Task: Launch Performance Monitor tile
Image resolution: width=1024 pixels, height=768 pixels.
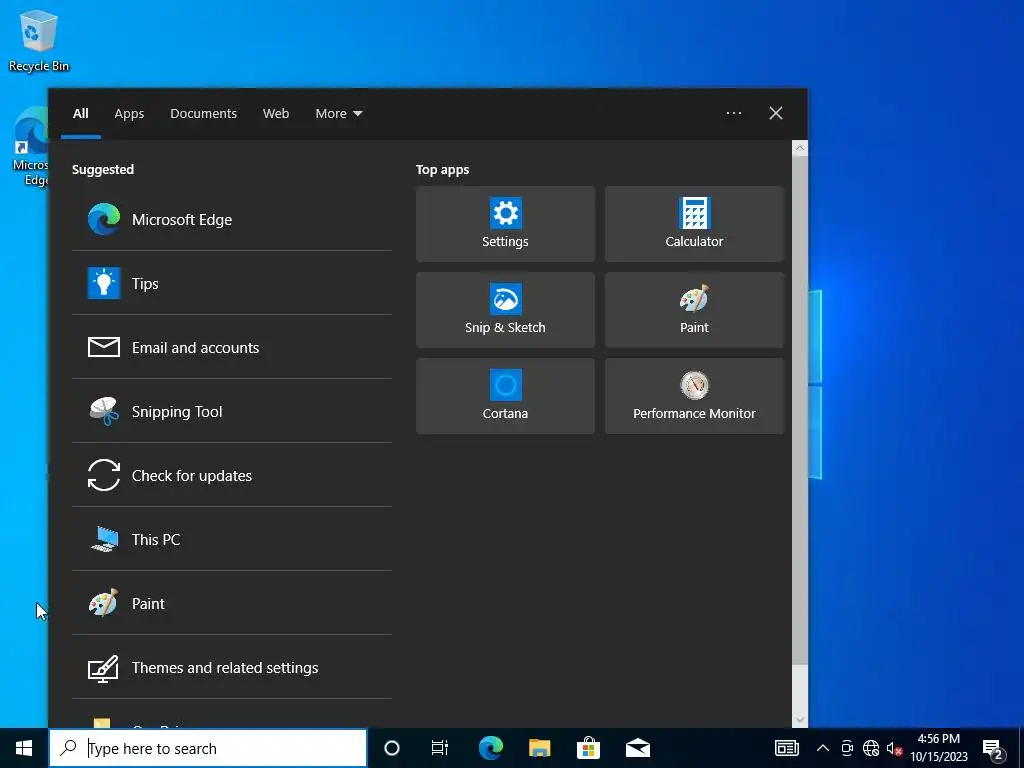Action: (694, 396)
